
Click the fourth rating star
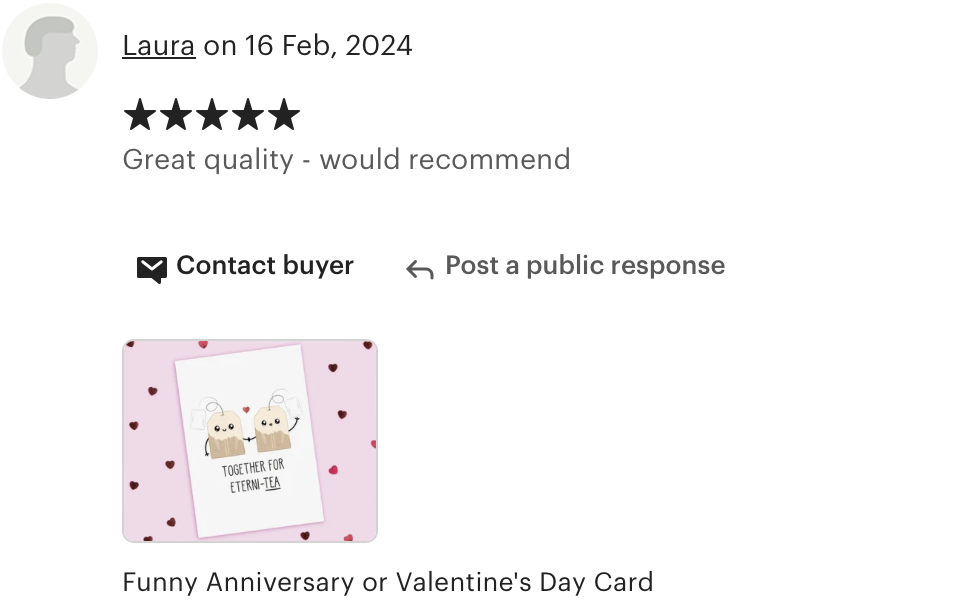tap(248, 115)
